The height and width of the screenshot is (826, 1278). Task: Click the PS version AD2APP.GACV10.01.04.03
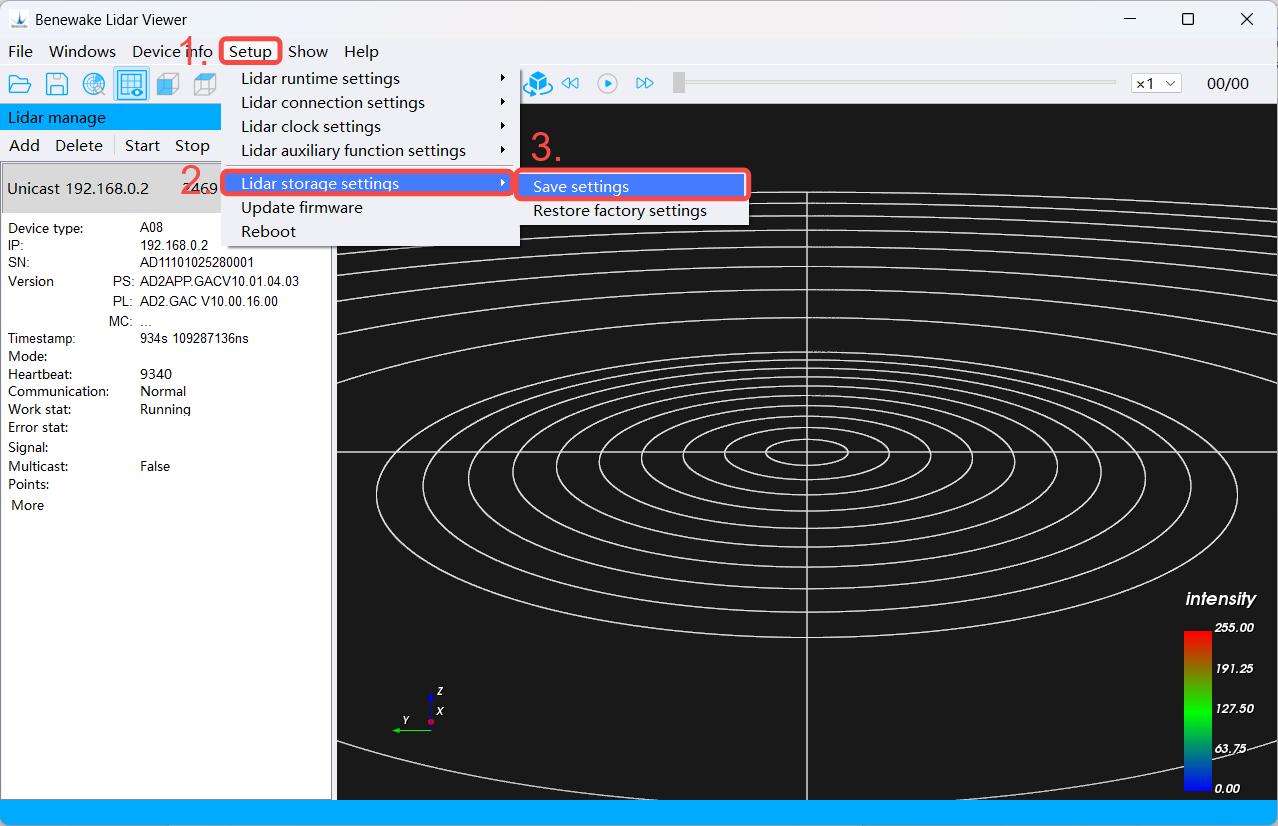[219, 281]
